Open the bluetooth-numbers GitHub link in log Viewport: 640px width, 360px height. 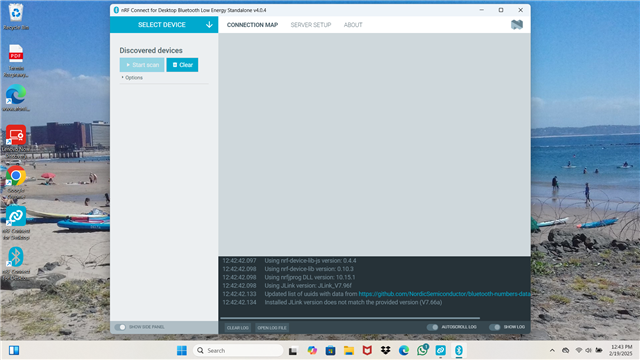point(444,294)
